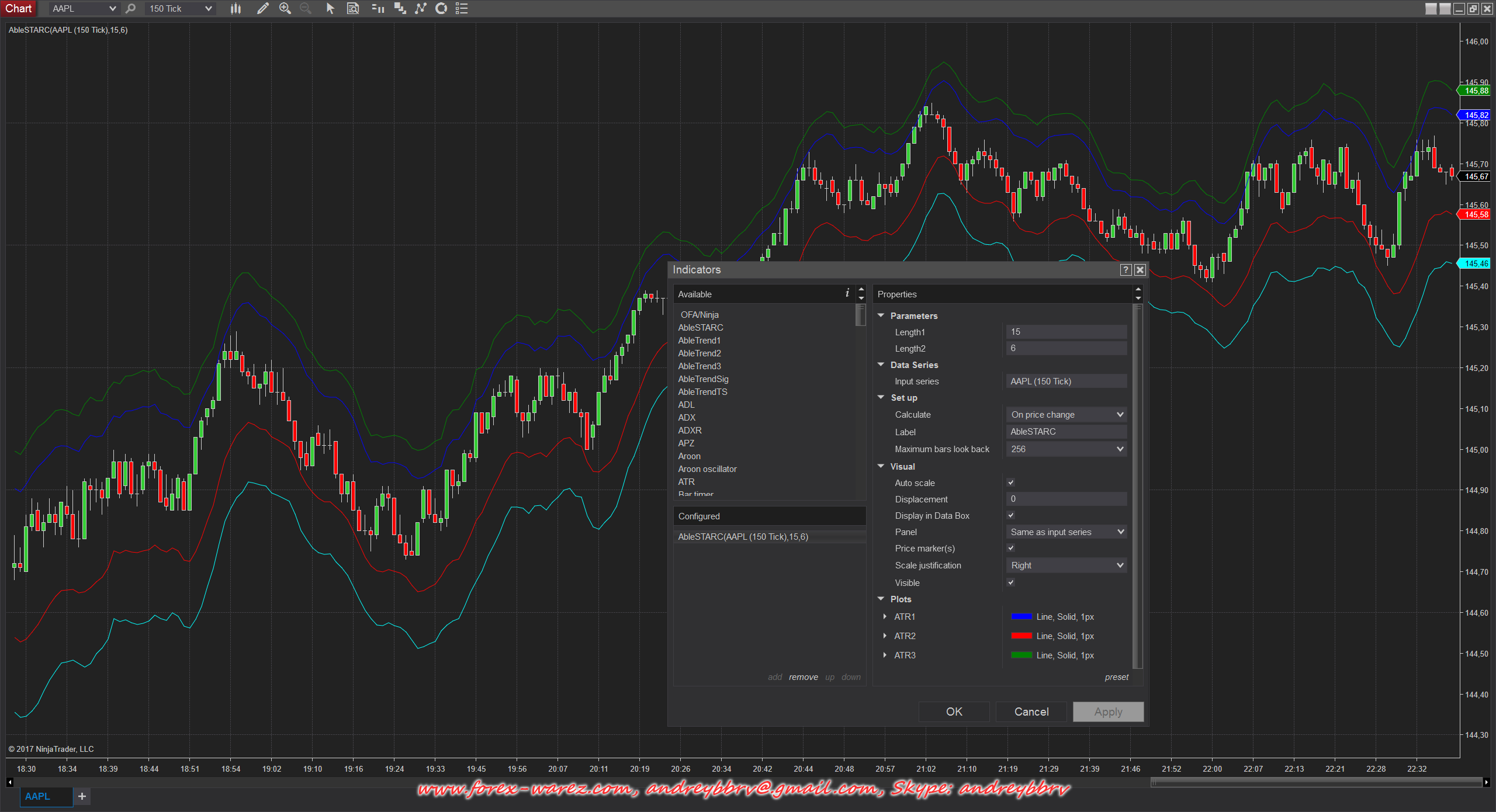
Task: Open the Calculate dropdown
Action: tap(1066, 415)
